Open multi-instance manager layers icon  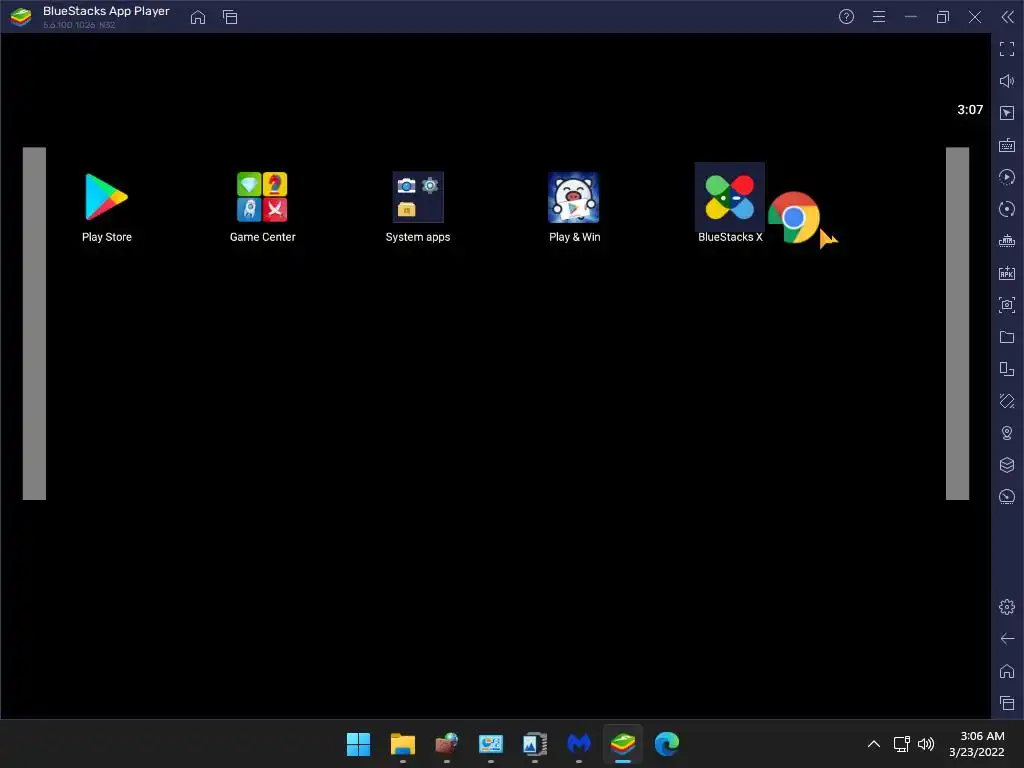pos(1007,465)
